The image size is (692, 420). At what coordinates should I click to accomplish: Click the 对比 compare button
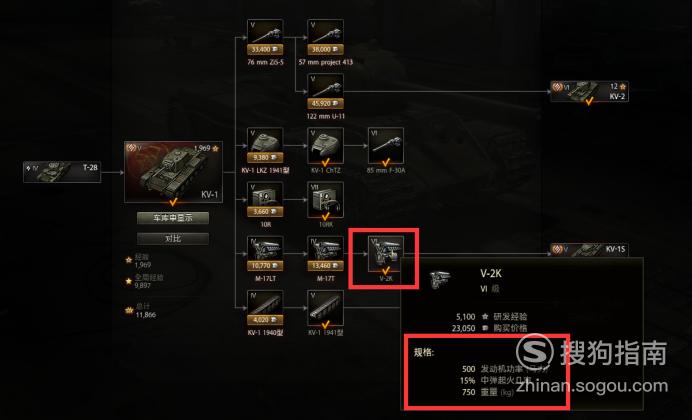click(x=173, y=239)
